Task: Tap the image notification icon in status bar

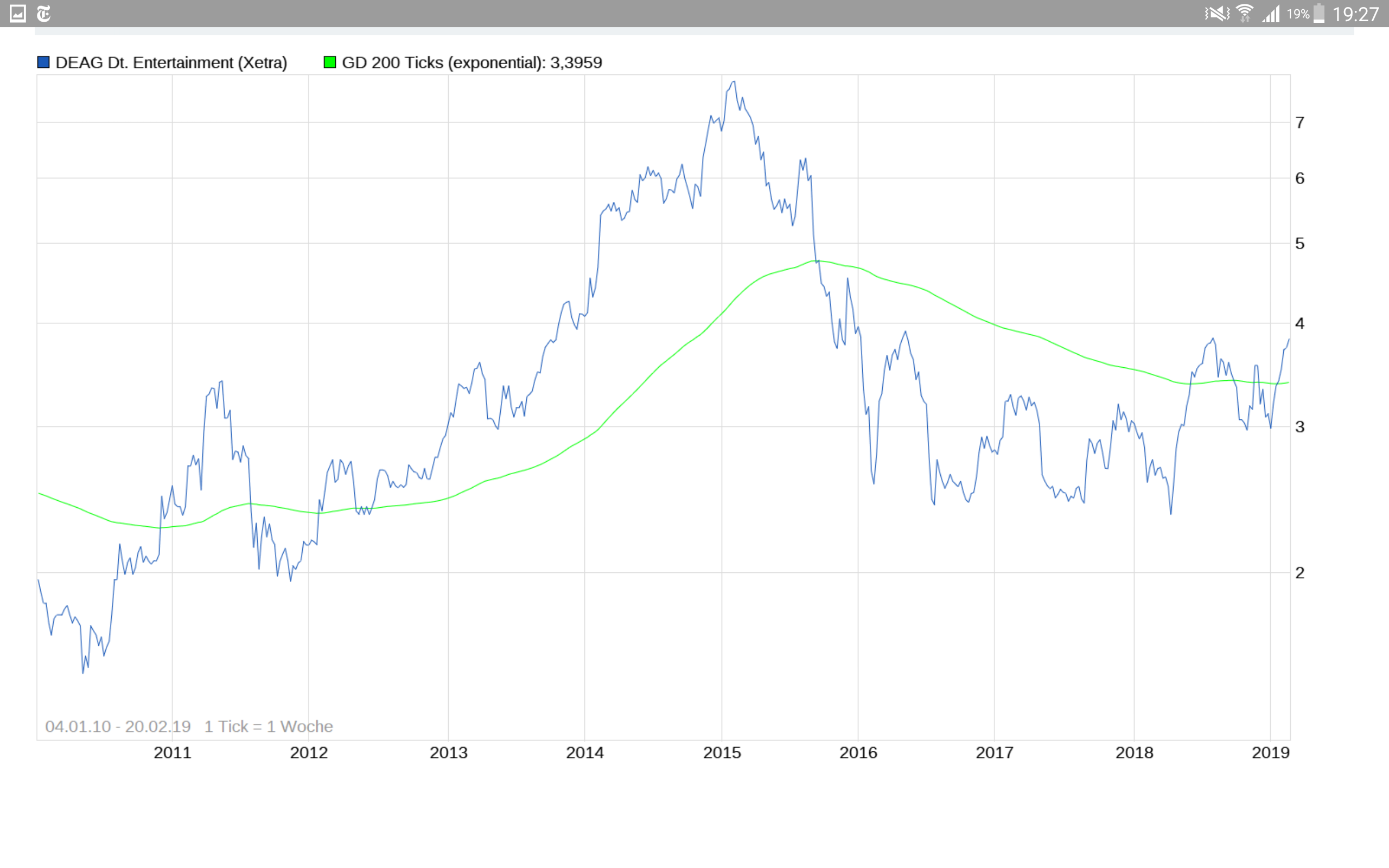Action: coord(18,13)
